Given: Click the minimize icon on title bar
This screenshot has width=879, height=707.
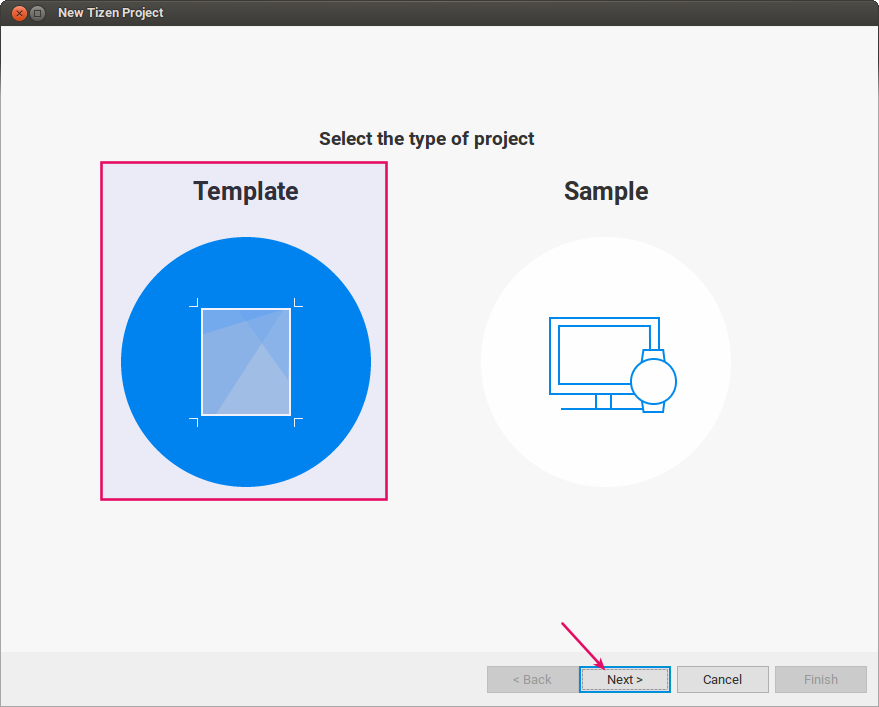Looking at the screenshot, I should (37, 13).
